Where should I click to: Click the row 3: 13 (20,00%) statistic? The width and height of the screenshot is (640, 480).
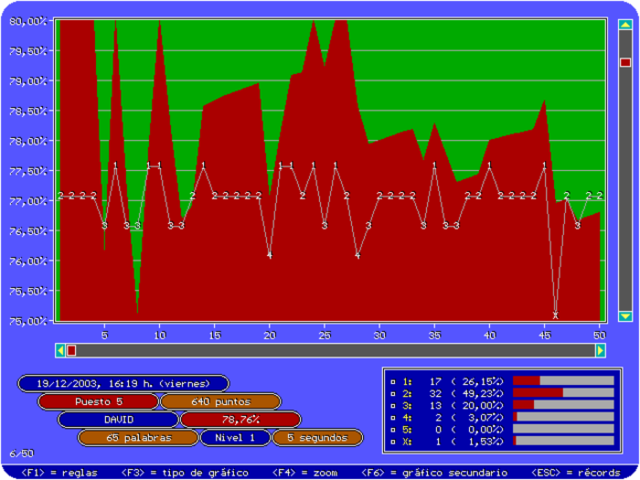tap(503, 405)
